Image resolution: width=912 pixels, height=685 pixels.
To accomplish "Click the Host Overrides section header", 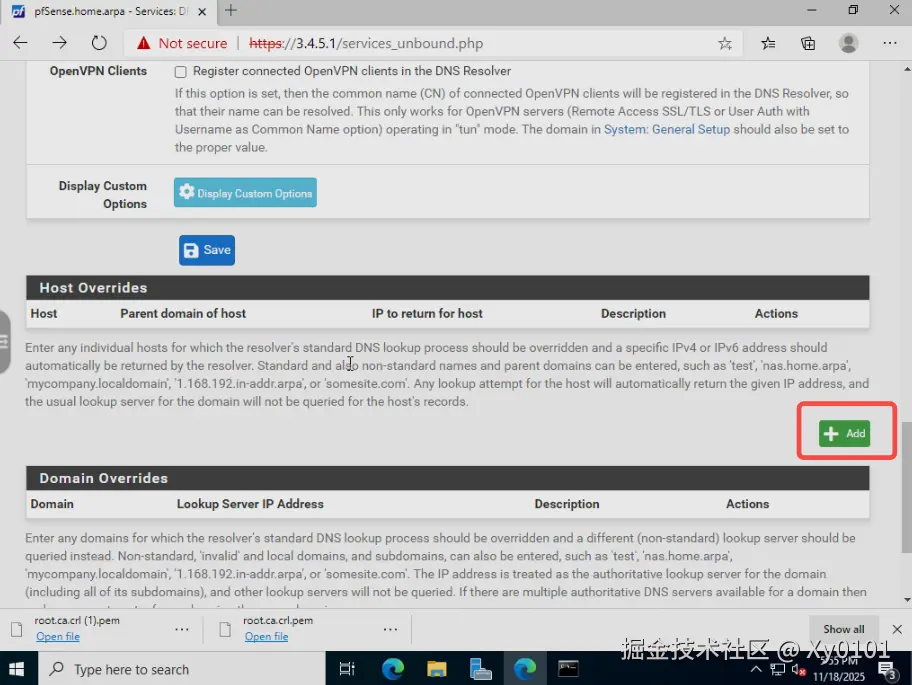I will pyautogui.click(x=447, y=288).
